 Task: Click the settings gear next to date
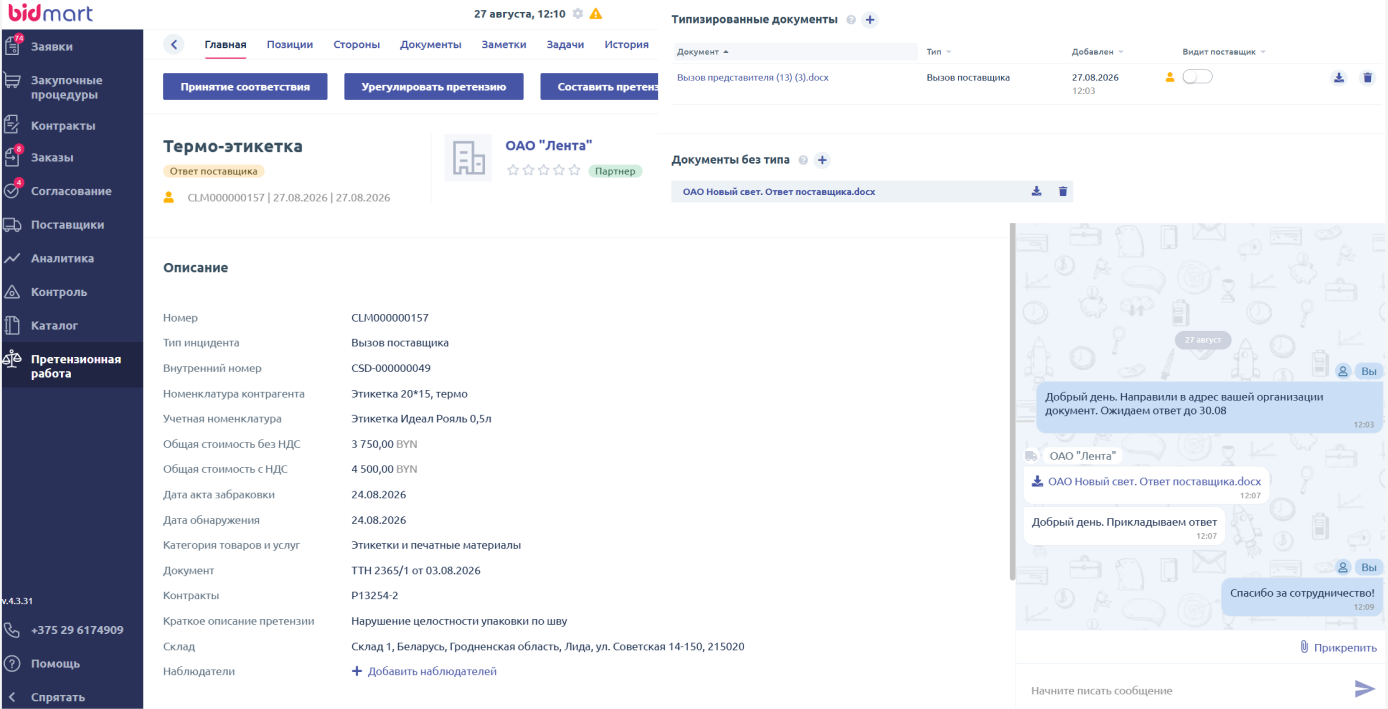click(577, 14)
